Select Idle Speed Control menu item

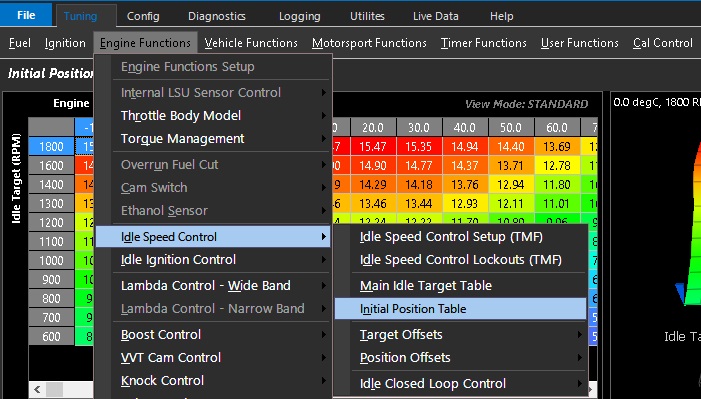coord(213,237)
